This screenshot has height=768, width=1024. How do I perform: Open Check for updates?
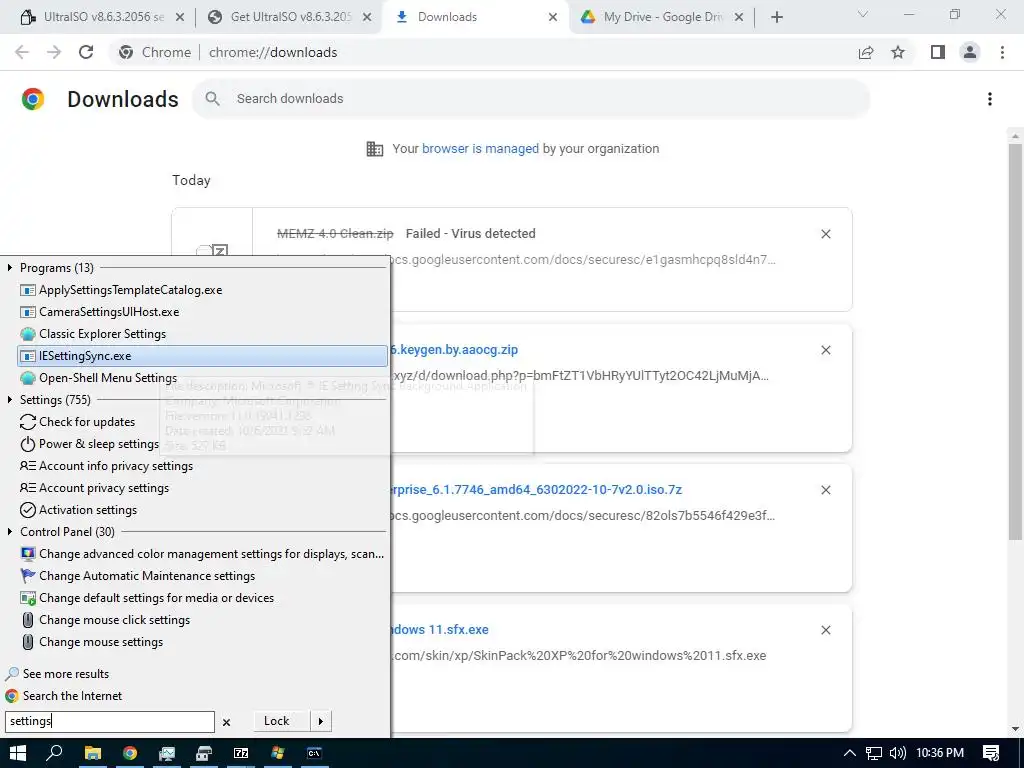pos(203,422)
